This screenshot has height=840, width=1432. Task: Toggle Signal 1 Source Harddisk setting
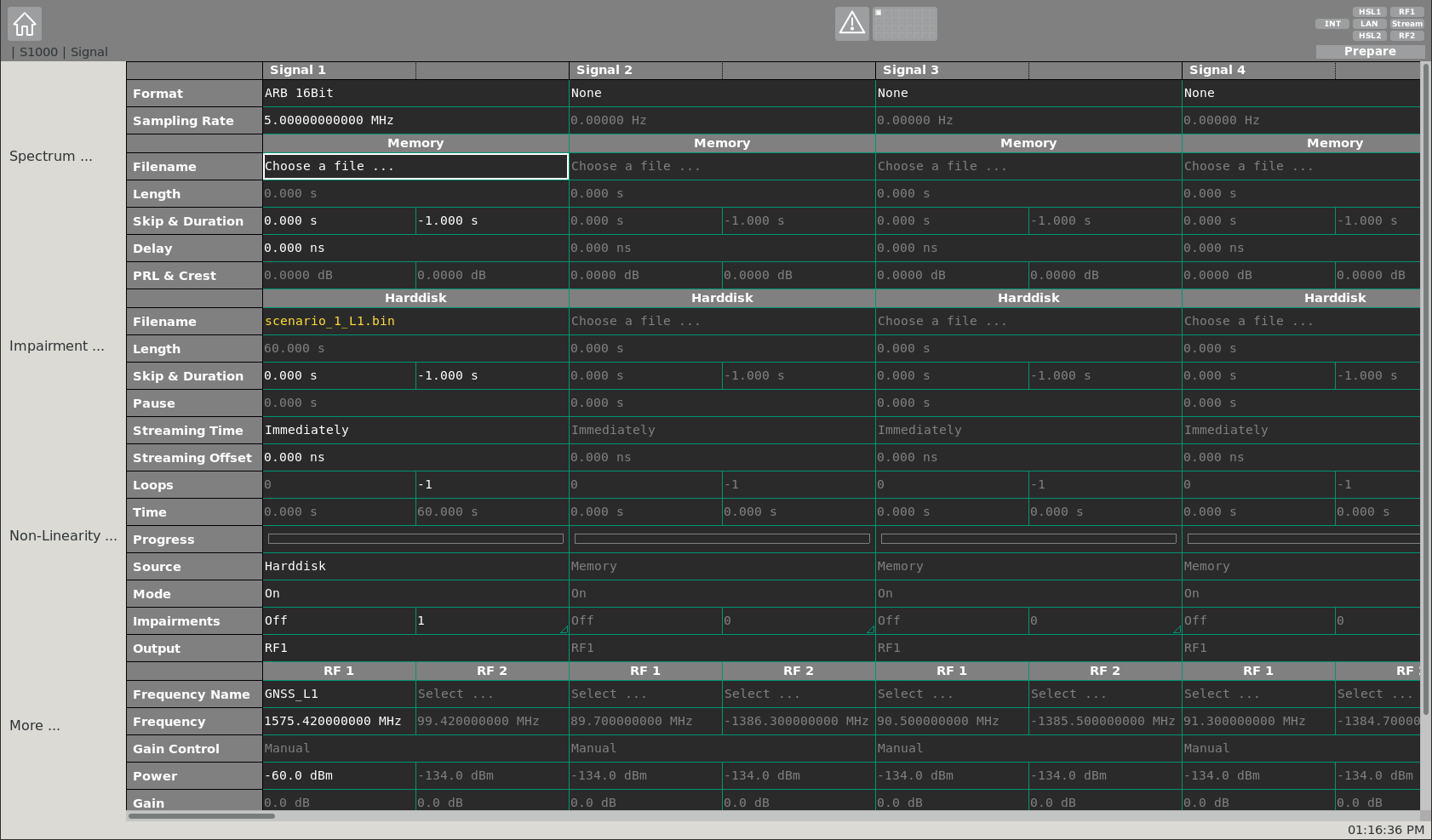point(415,566)
